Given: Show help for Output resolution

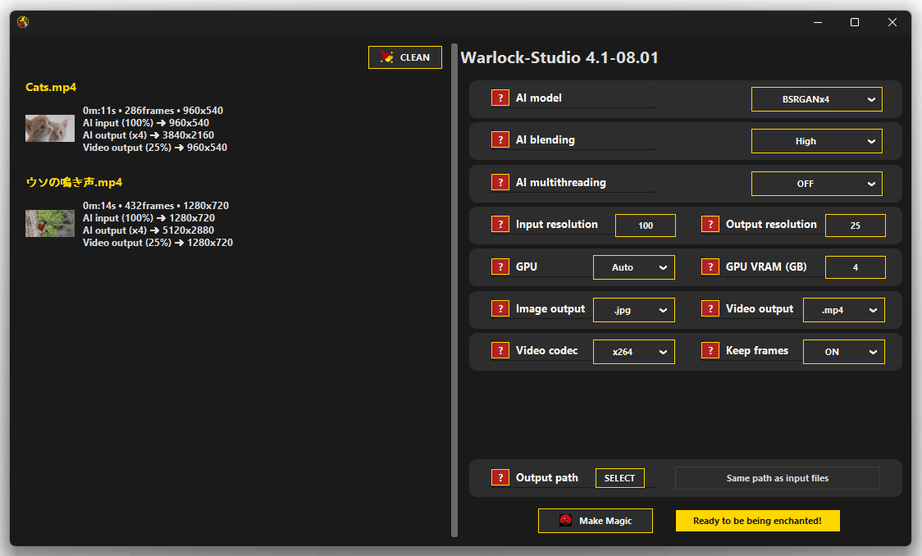Looking at the screenshot, I should point(710,225).
